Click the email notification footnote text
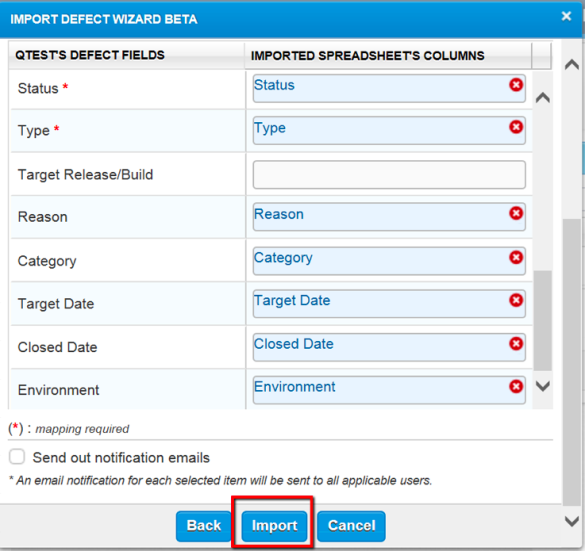This screenshot has width=585, height=551. coord(220,480)
